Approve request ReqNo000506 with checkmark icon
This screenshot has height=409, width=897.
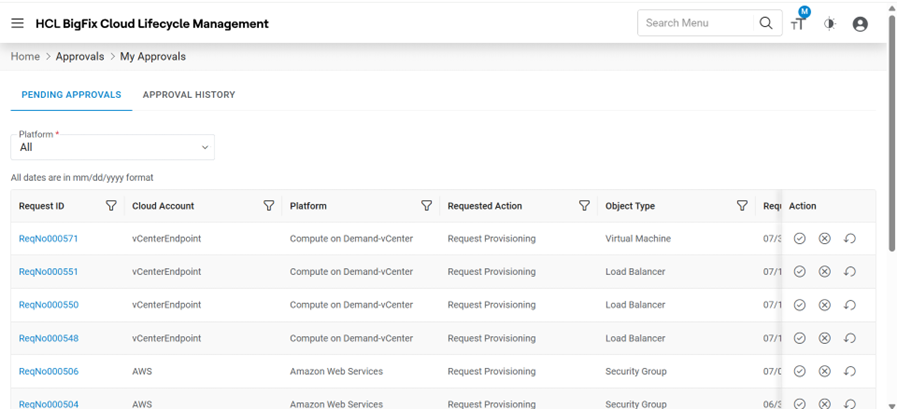[x=800, y=371]
